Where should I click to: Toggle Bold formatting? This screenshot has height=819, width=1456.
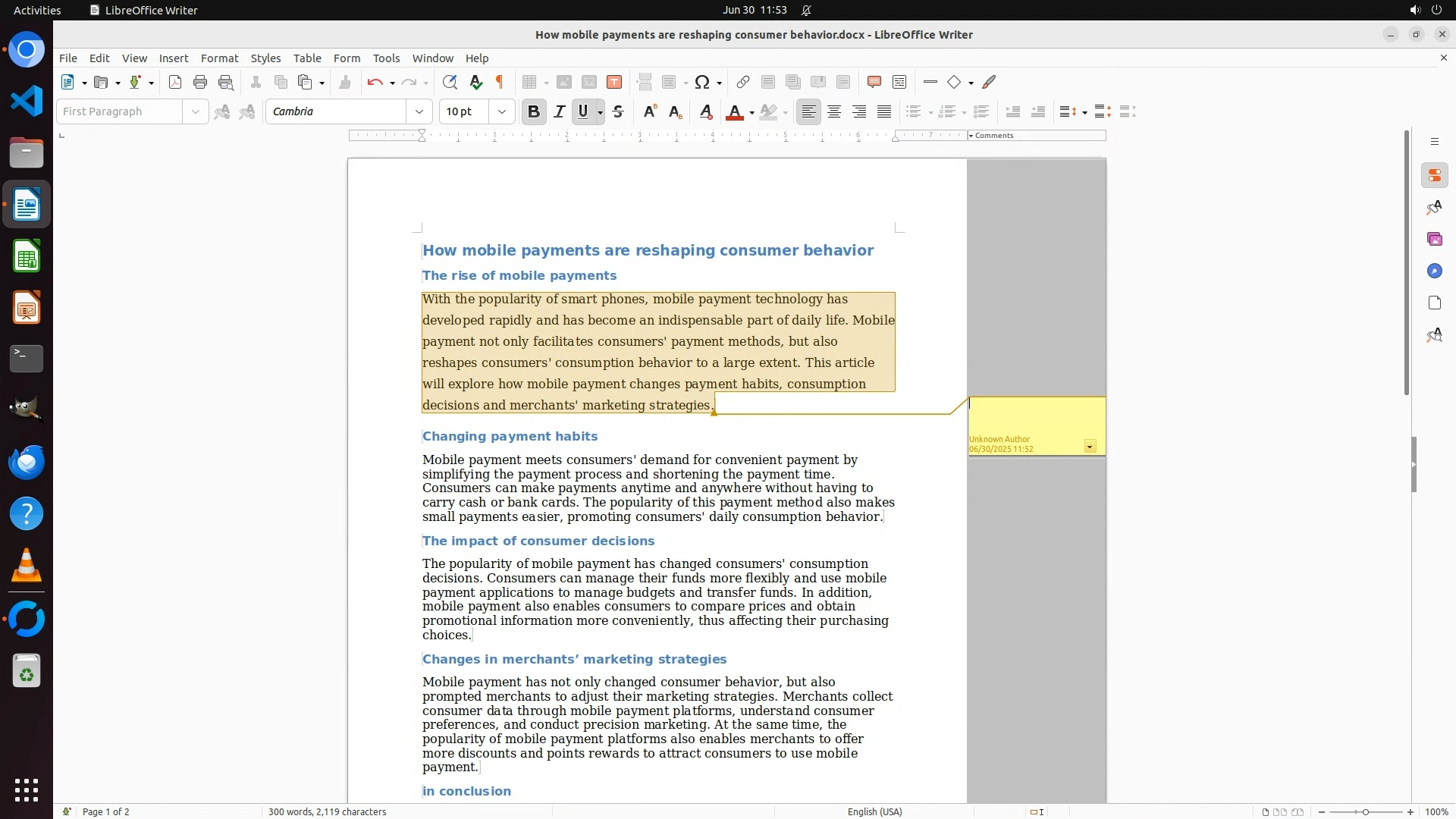coord(534,112)
